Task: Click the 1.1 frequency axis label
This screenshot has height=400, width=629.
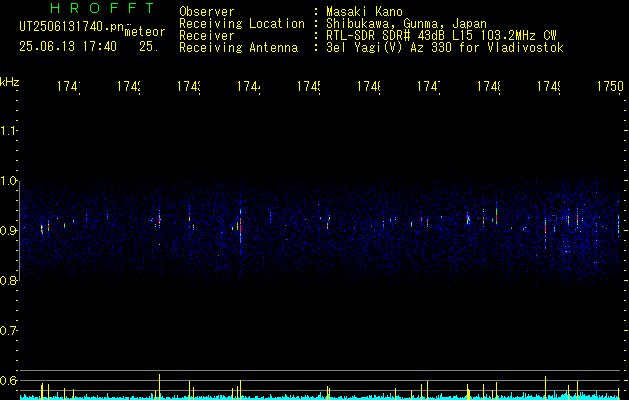Action: (x=8, y=130)
